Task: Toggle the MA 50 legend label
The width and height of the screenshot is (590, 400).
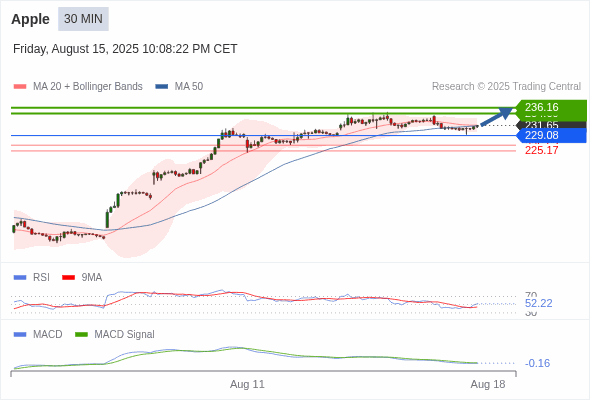Action: 189,87
